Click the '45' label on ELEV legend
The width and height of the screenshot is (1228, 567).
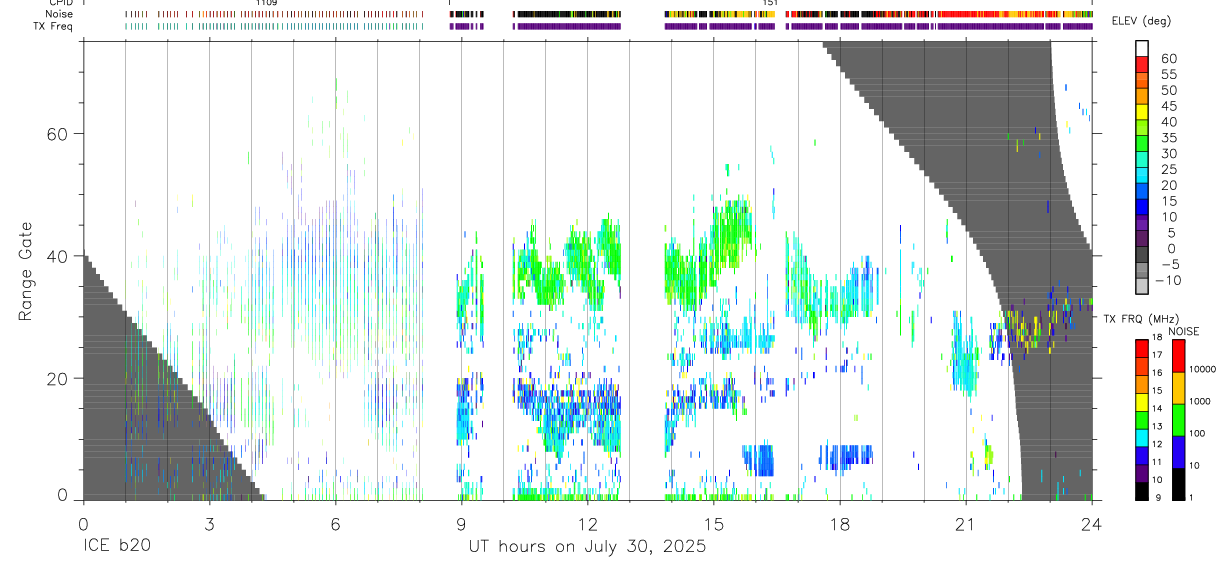pyautogui.click(x=1168, y=106)
